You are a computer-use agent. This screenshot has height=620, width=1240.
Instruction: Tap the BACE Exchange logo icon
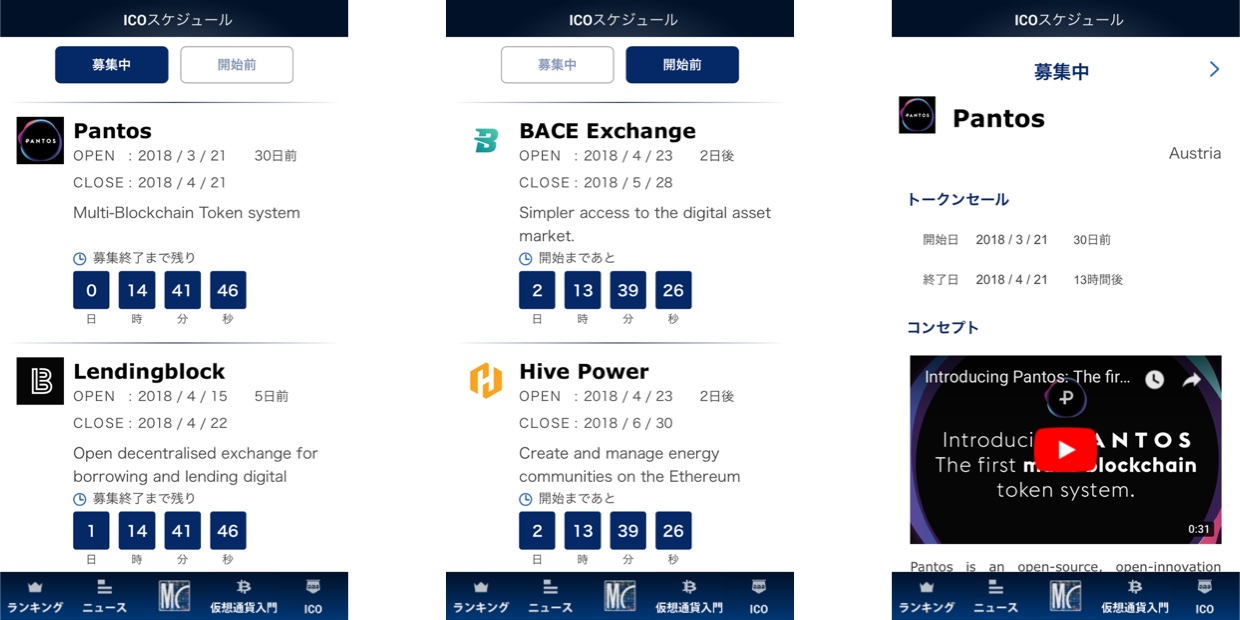(486, 140)
